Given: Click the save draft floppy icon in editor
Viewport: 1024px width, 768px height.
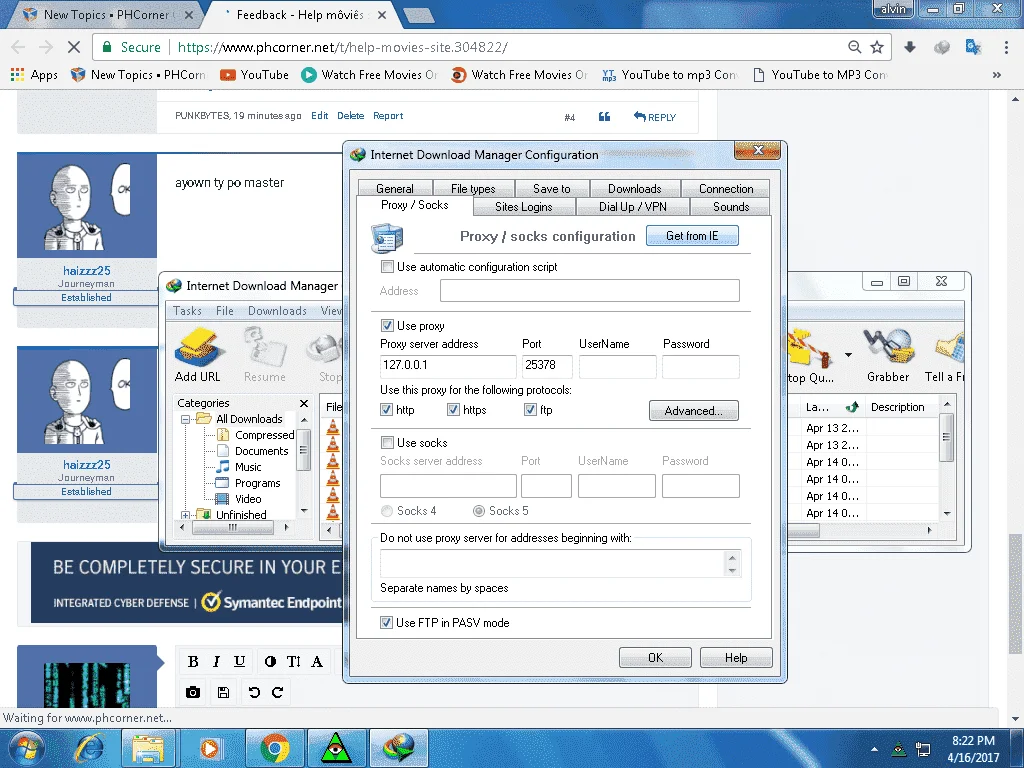Looking at the screenshot, I should point(223,692).
